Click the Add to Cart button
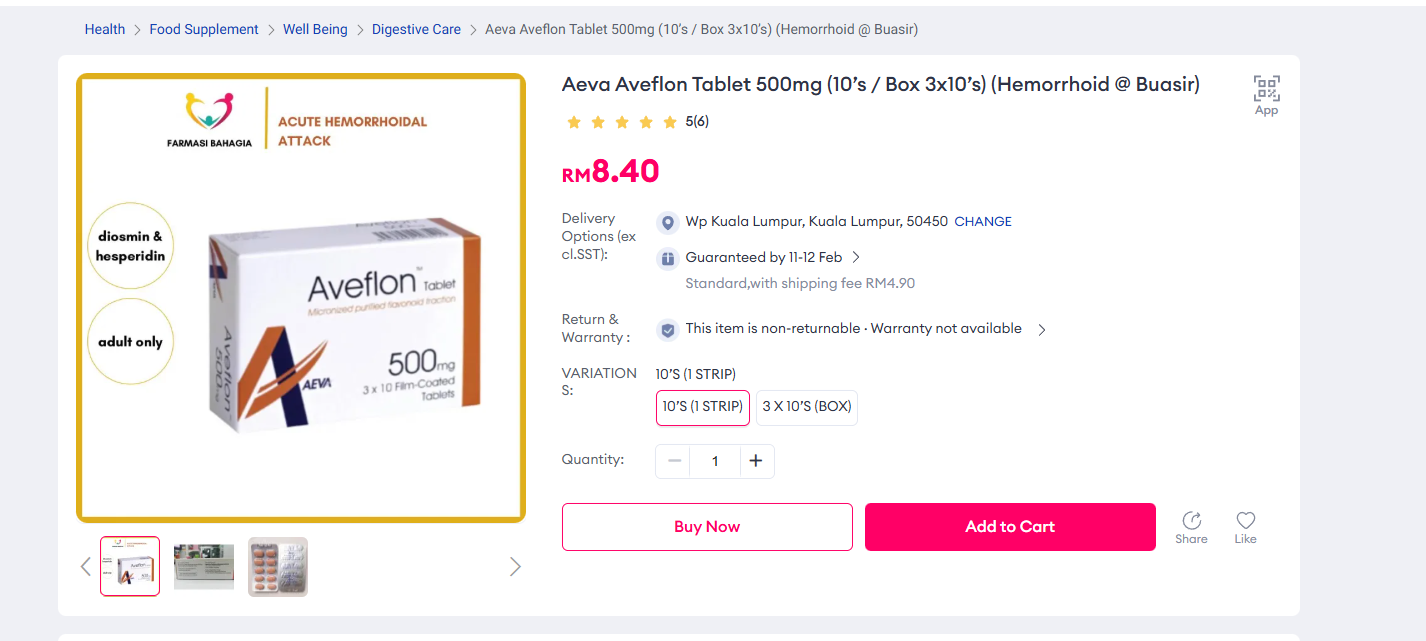 point(1010,527)
